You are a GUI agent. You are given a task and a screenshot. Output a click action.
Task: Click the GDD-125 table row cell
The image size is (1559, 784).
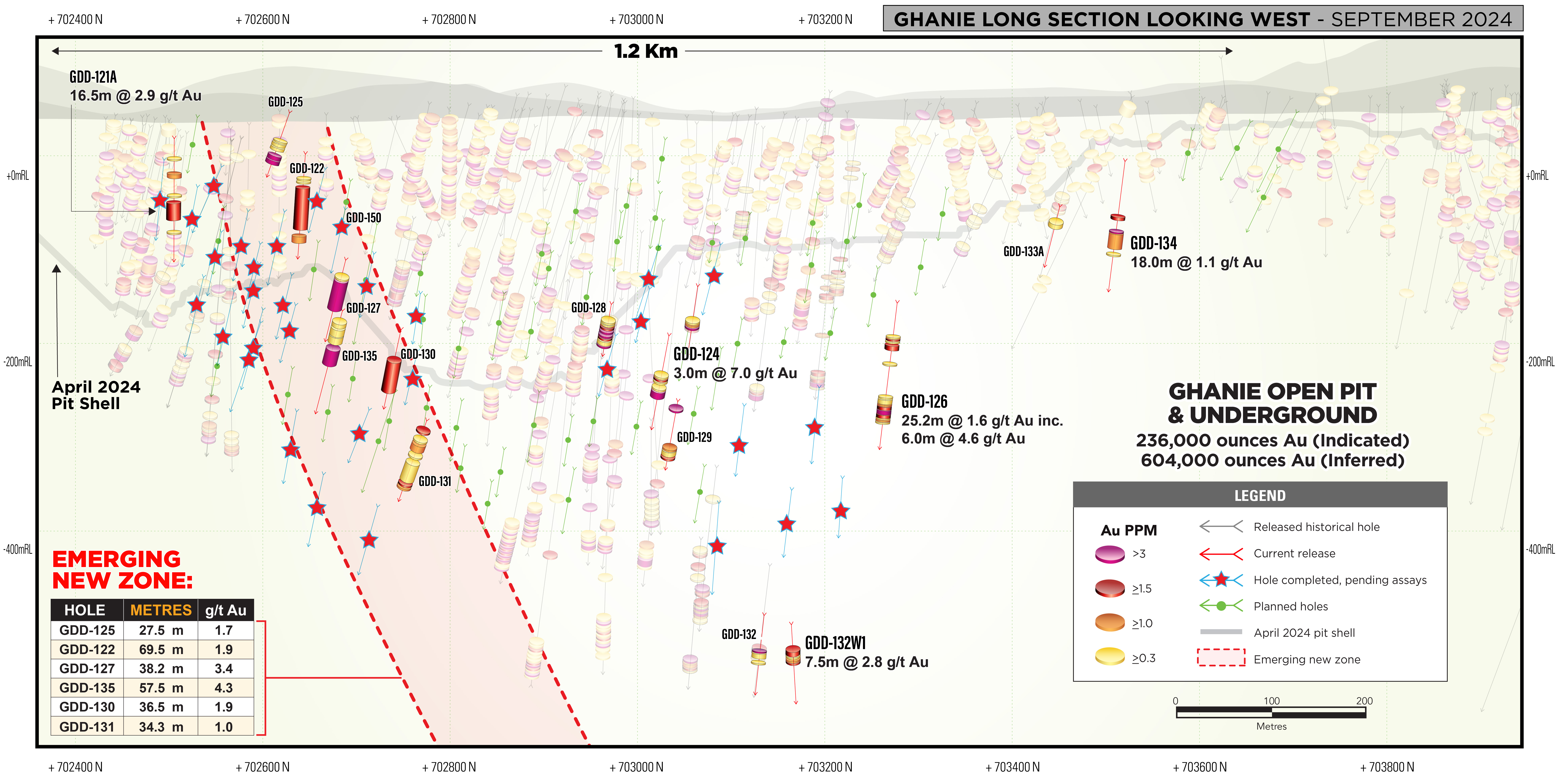87,630
